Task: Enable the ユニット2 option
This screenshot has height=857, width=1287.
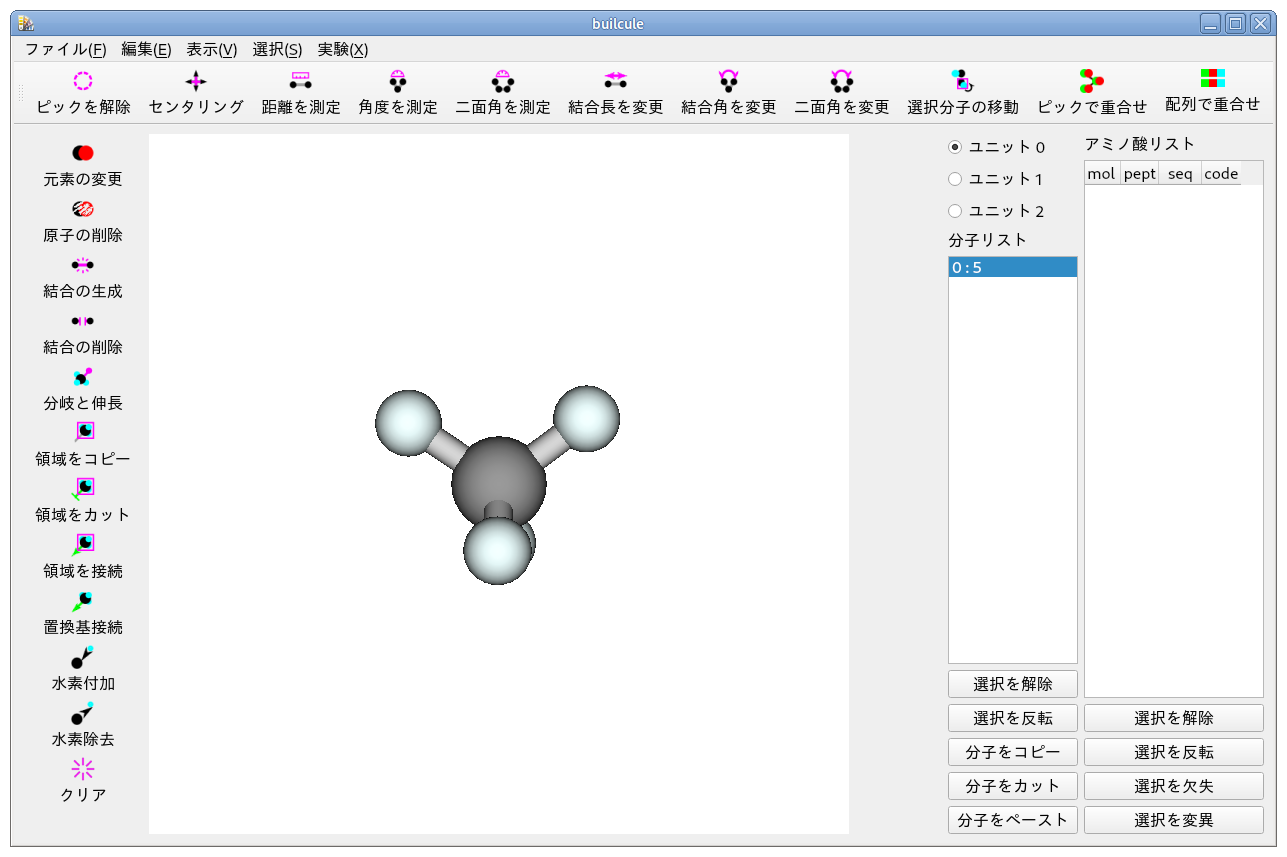Action: [x=955, y=211]
